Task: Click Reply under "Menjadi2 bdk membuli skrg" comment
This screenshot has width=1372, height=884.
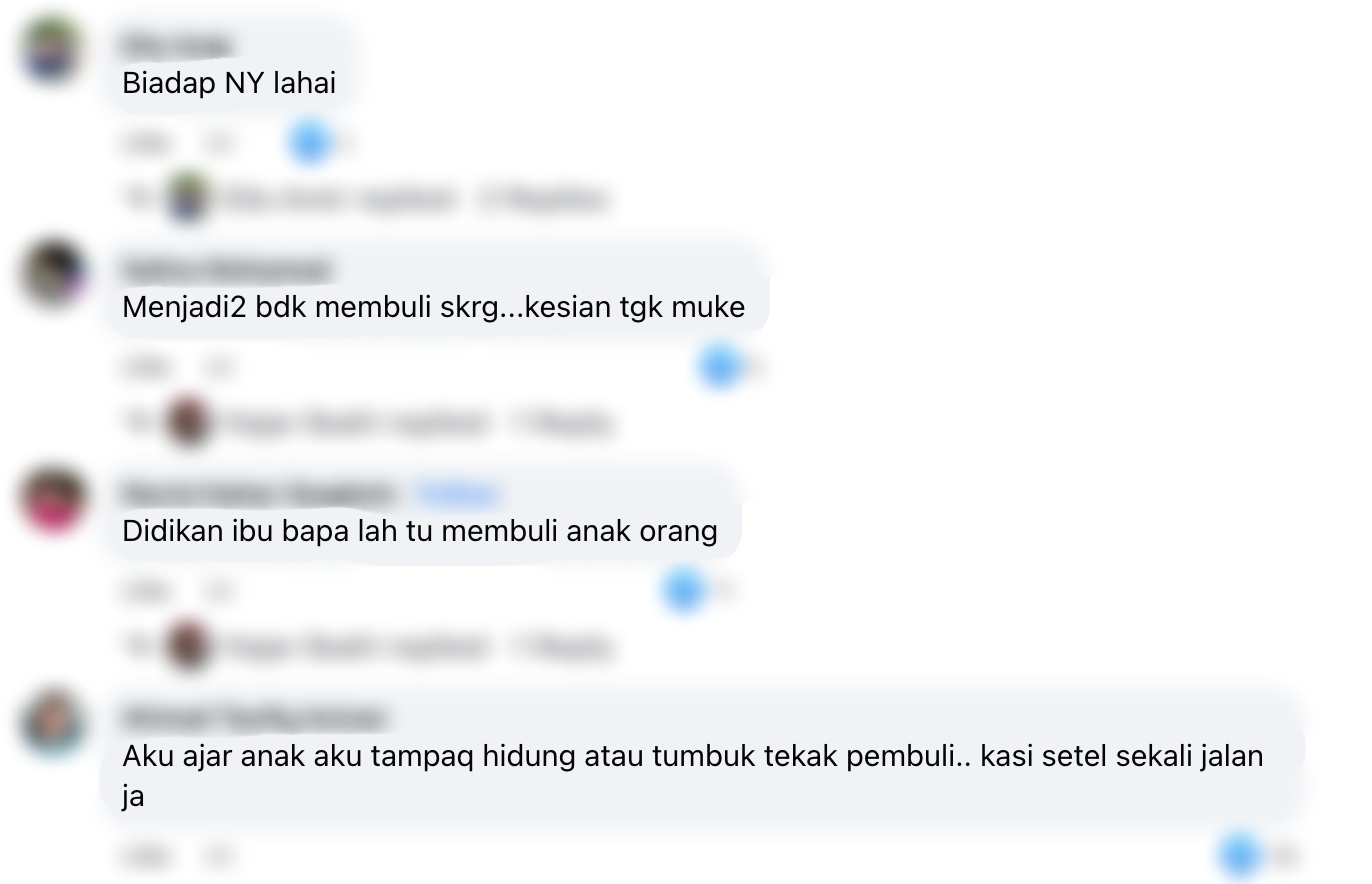Action: point(219,368)
